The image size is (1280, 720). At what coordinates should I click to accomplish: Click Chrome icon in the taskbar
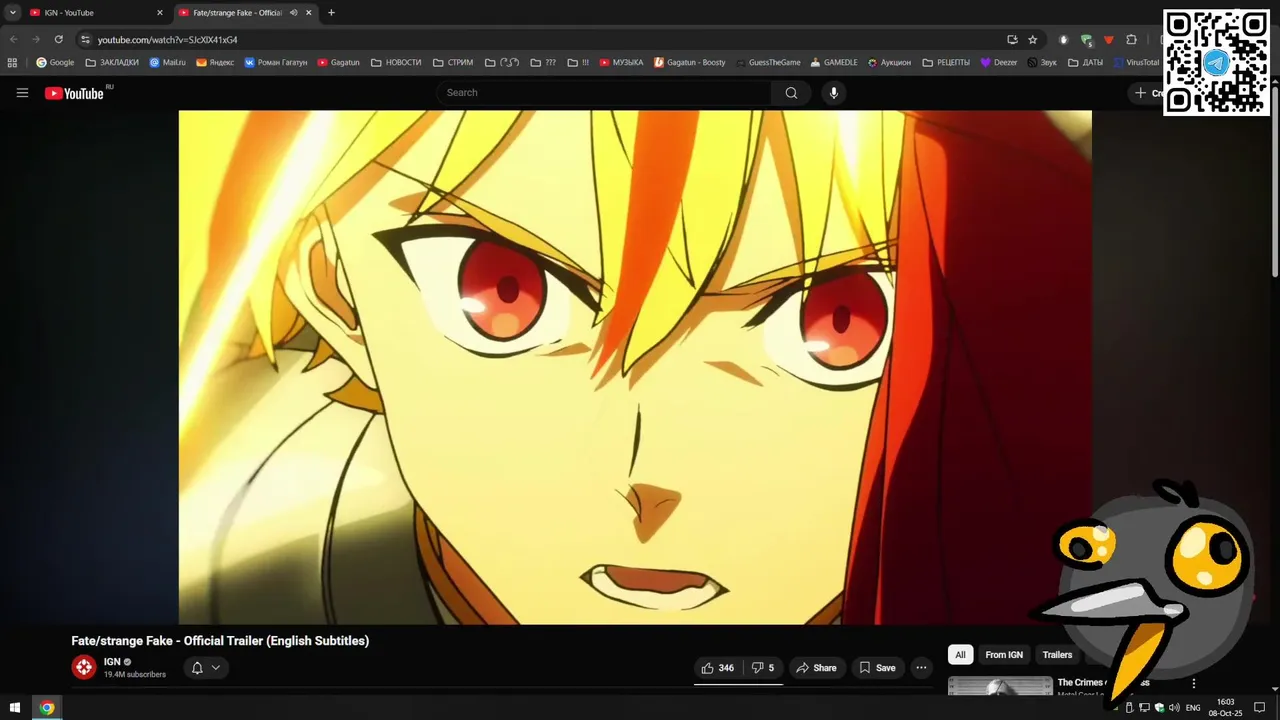[x=46, y=708]
